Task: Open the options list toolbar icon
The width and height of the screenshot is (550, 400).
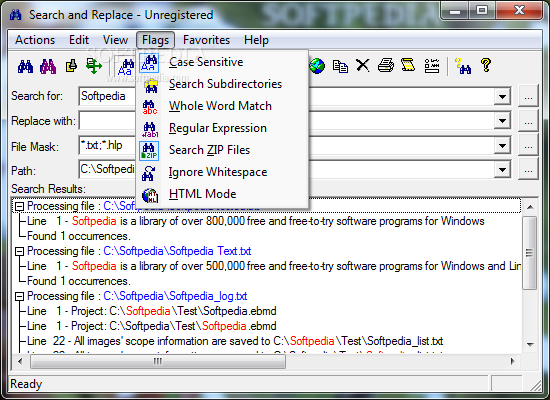Action: click(432, 66)
